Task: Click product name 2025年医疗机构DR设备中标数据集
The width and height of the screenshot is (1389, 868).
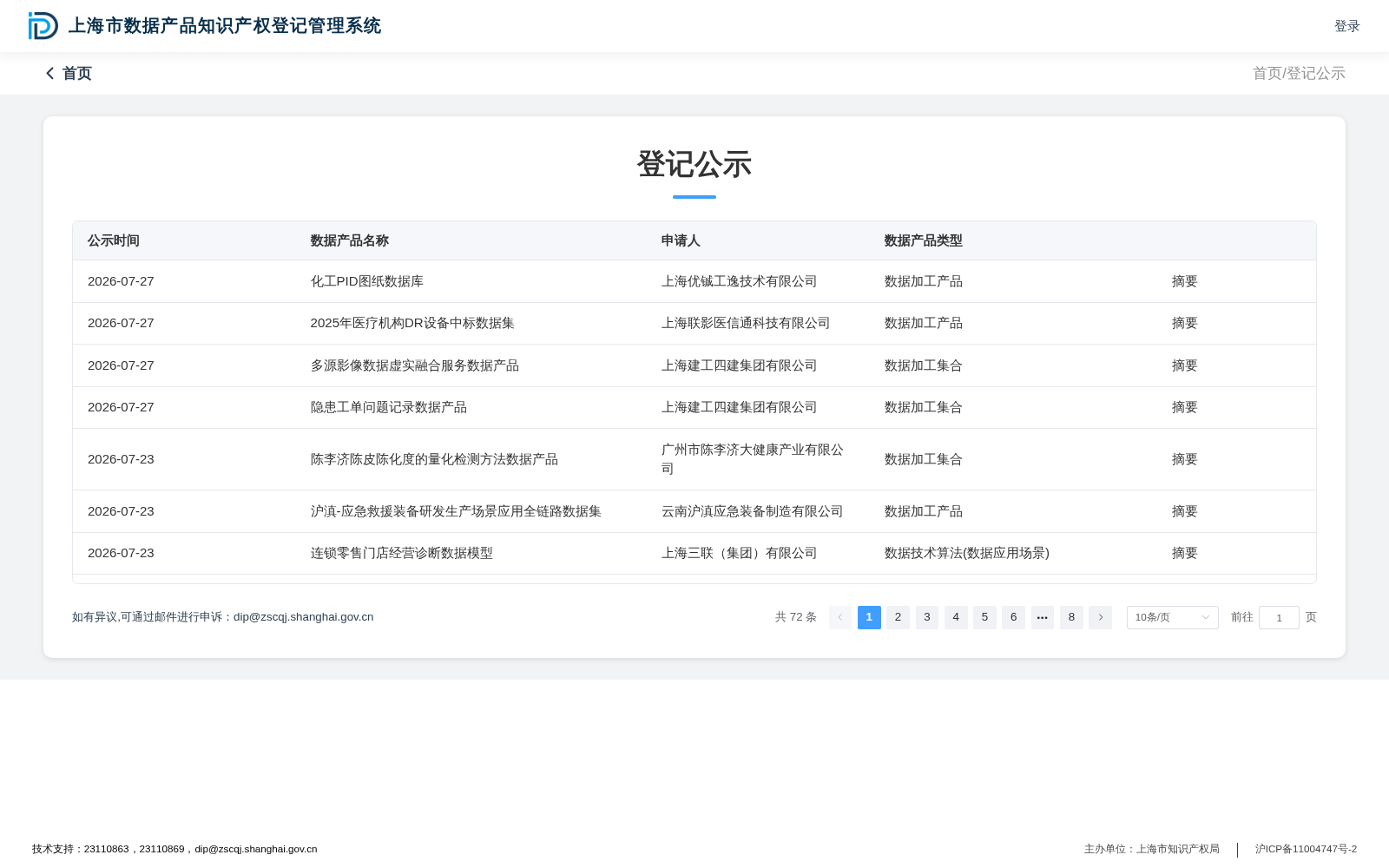Action: pyautogui.click(x=412, y=323)
